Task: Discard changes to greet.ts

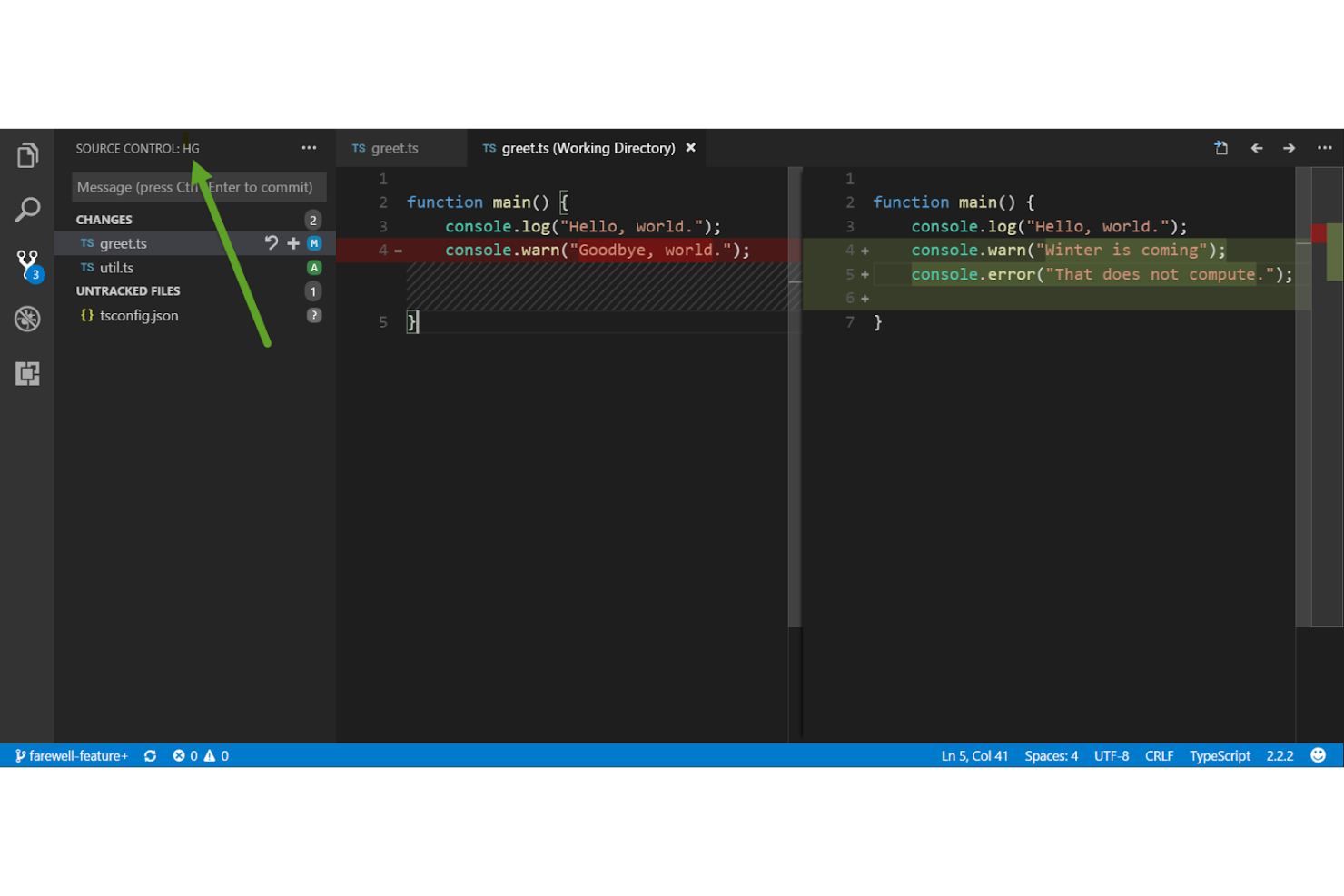Action: pos(271,242)
